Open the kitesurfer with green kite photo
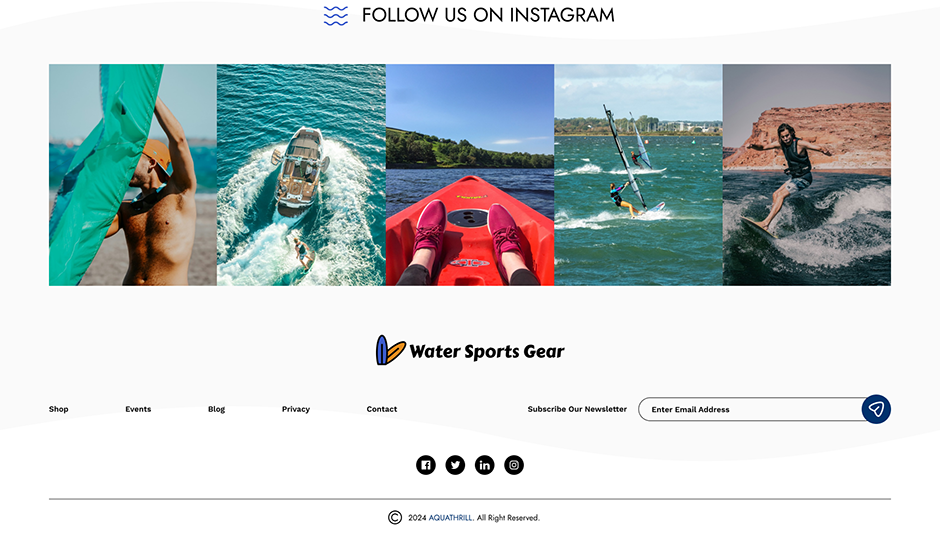 (132, 175)
